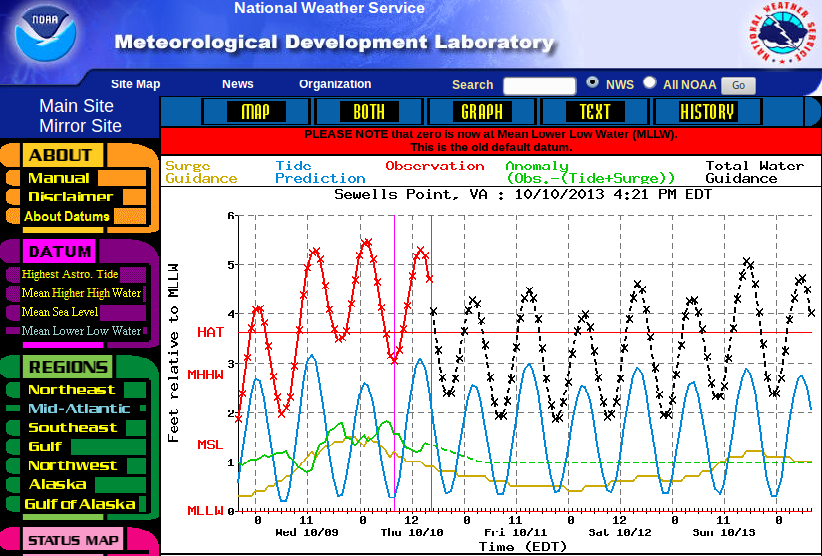Select the NWS search radio button

[593, 84]
